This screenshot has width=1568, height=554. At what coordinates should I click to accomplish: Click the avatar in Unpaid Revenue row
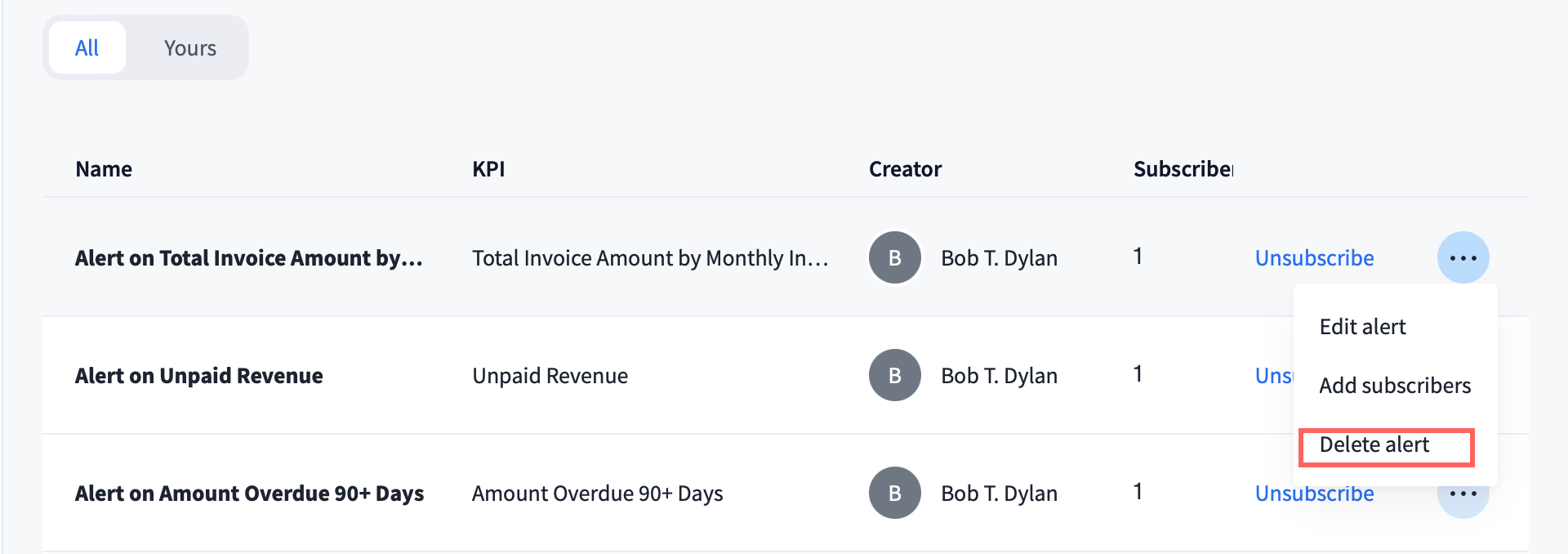pyautogui.click(x=894, y=375)
